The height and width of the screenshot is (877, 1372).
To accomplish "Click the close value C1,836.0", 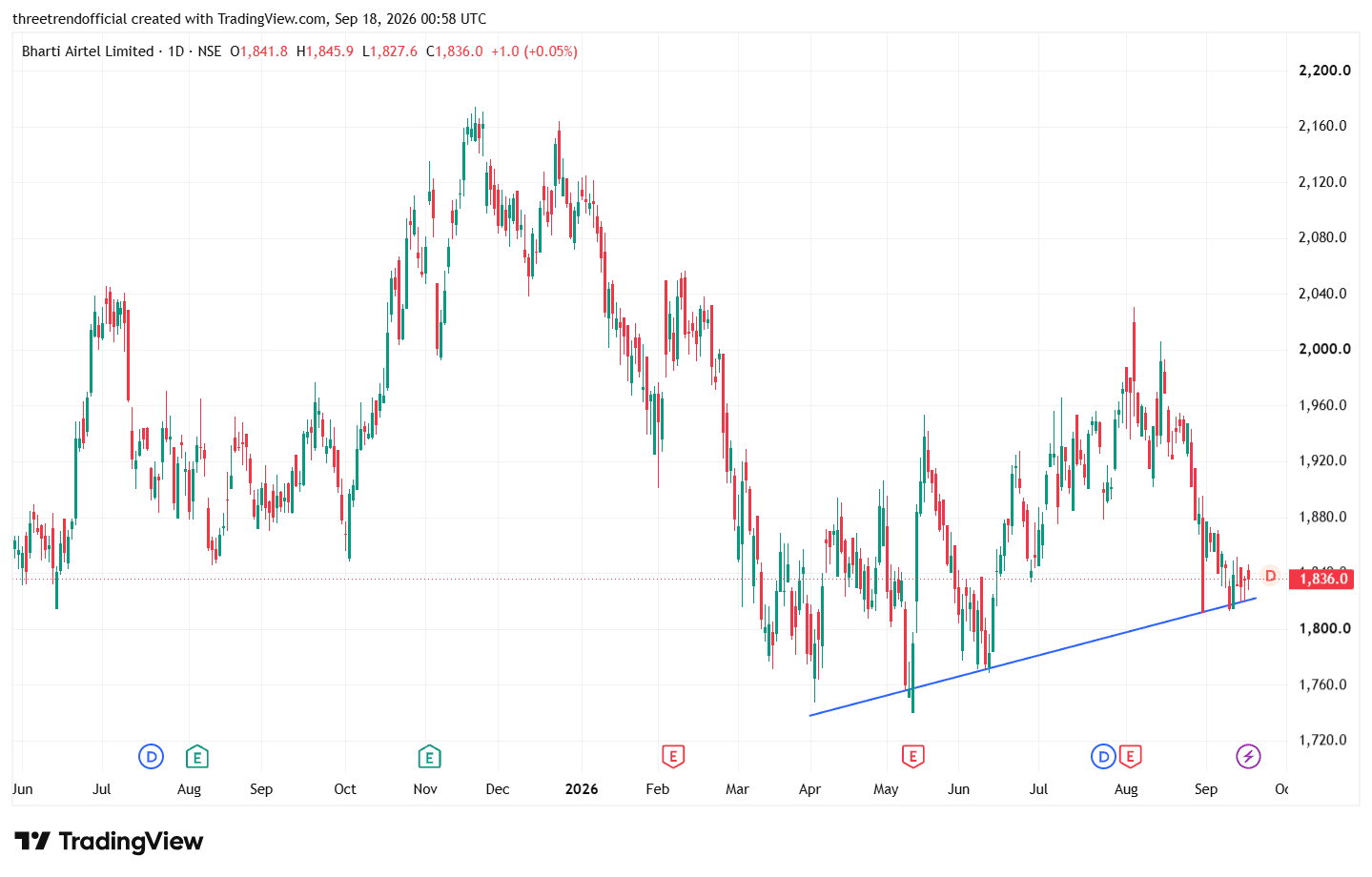I will pyautogui.click(x=455, y=51).
